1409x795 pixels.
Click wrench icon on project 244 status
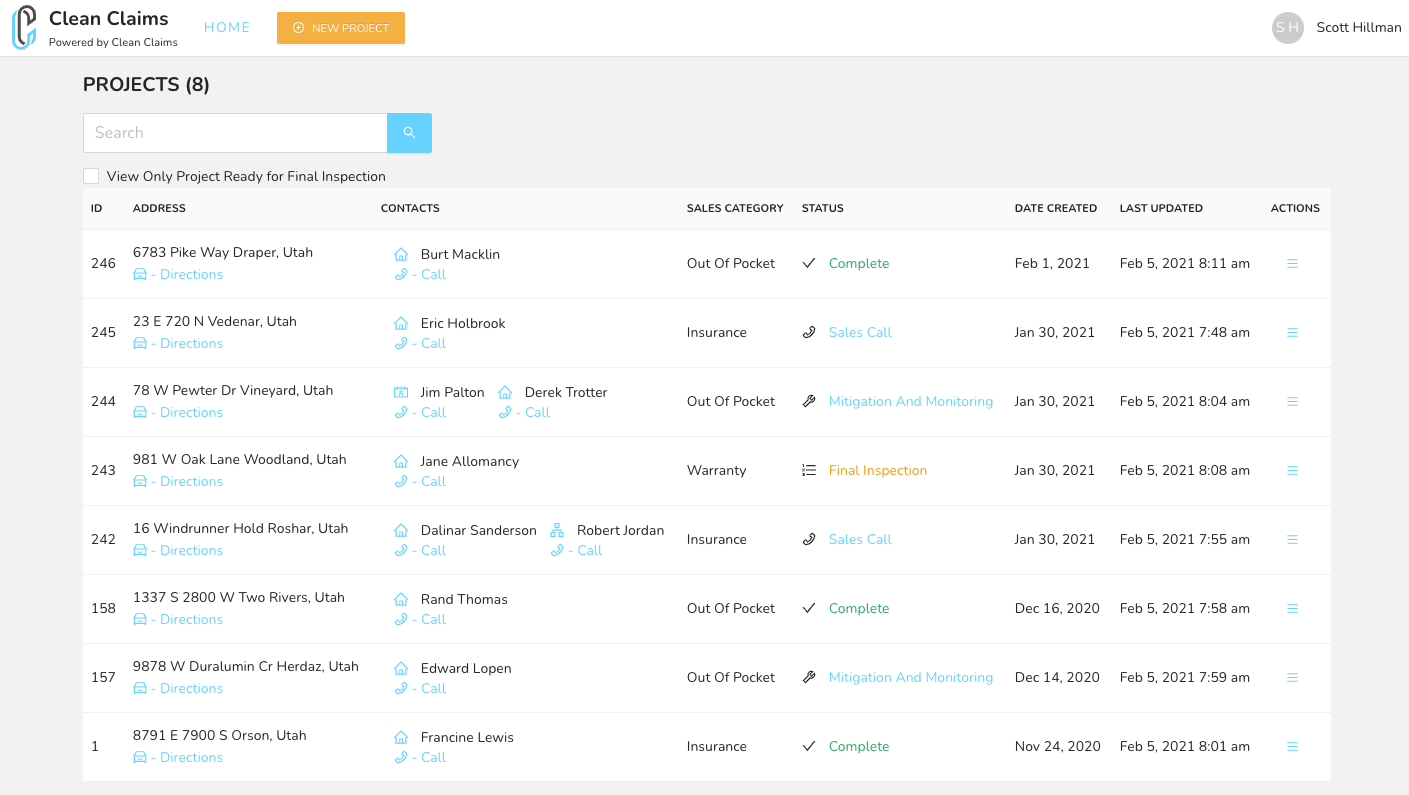click(809, 401)
